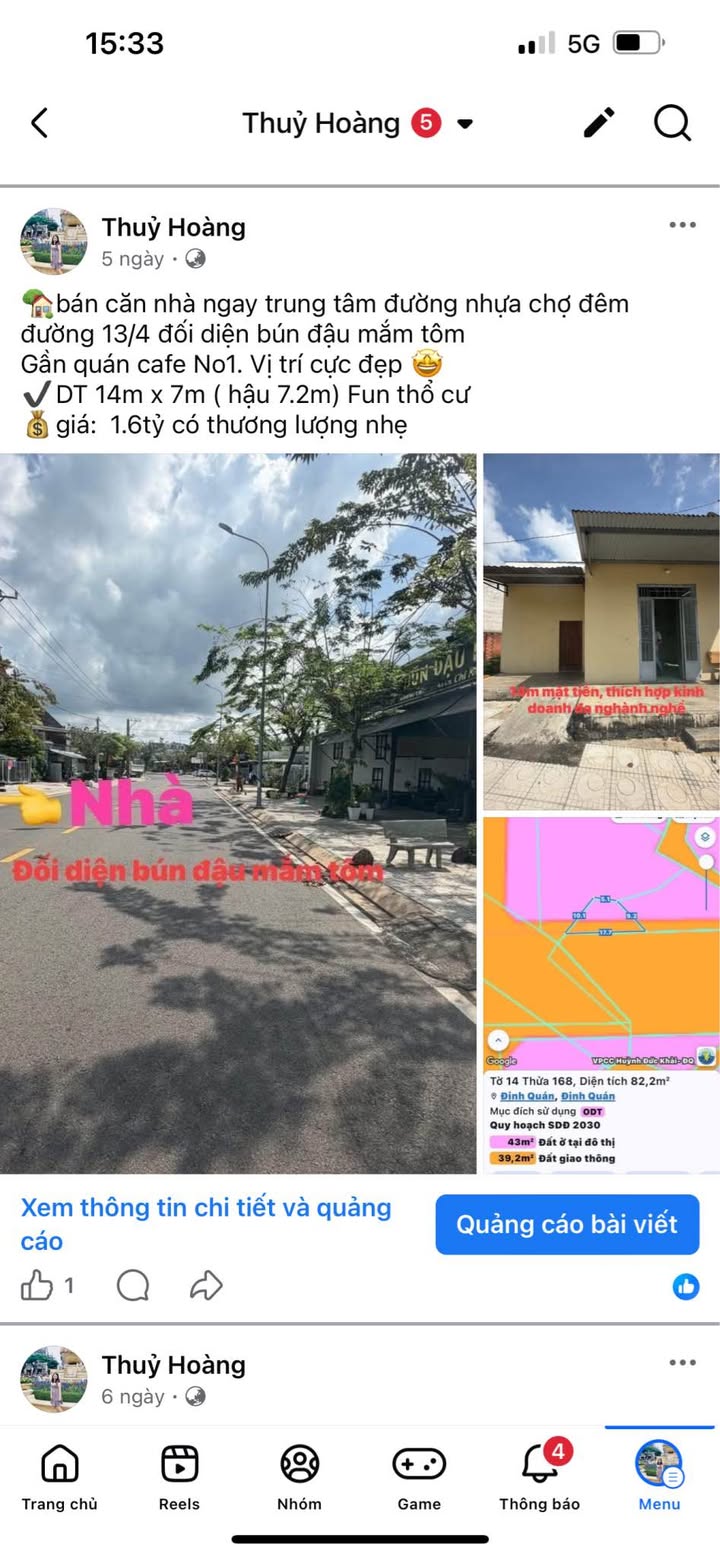The image size is (720, 1557).
Task: Open second post's three-dot options menu
Action: pos(682,1362)
